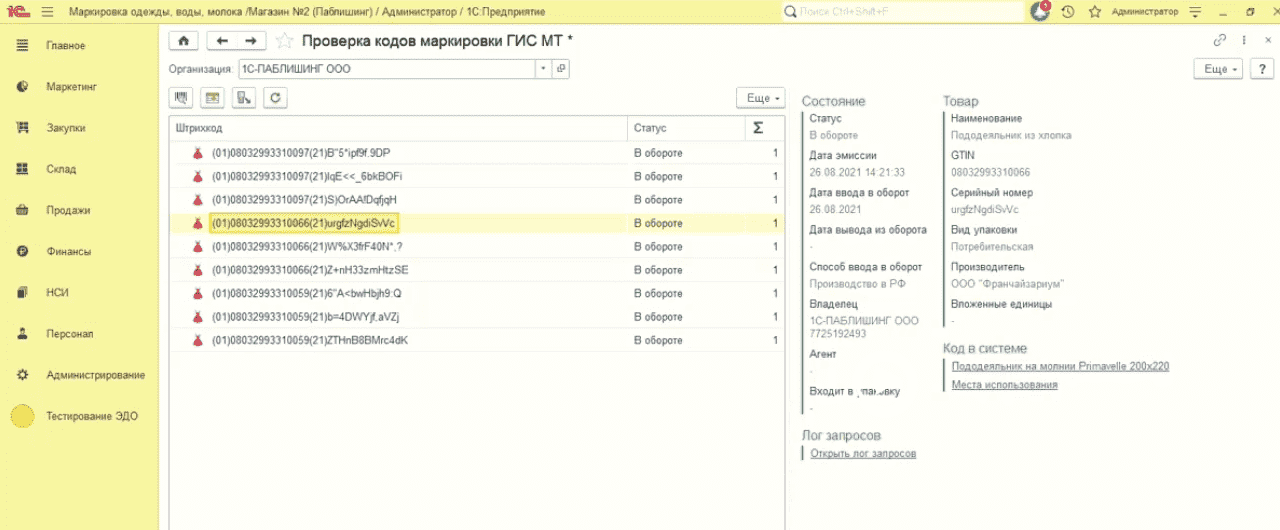
Task: Open link Пододеяльник на молнии Primavelle 200x220
Action: 1060,366
